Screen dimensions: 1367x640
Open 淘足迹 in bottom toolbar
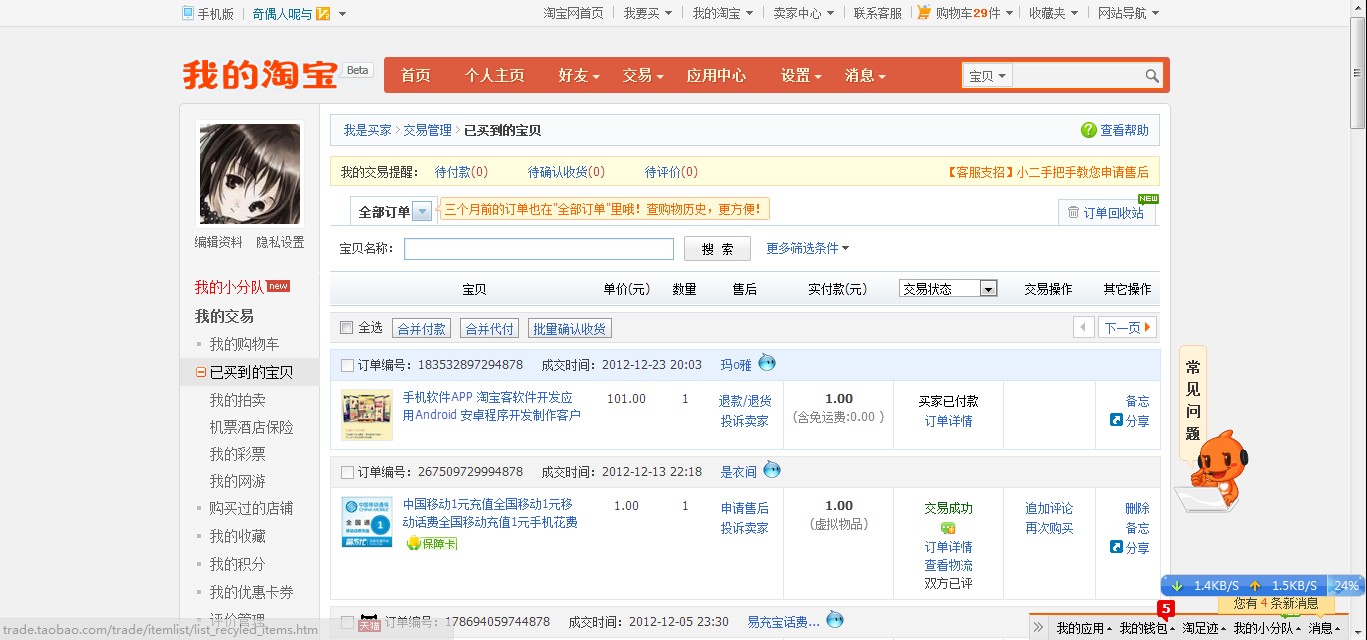pos(1203,628)
